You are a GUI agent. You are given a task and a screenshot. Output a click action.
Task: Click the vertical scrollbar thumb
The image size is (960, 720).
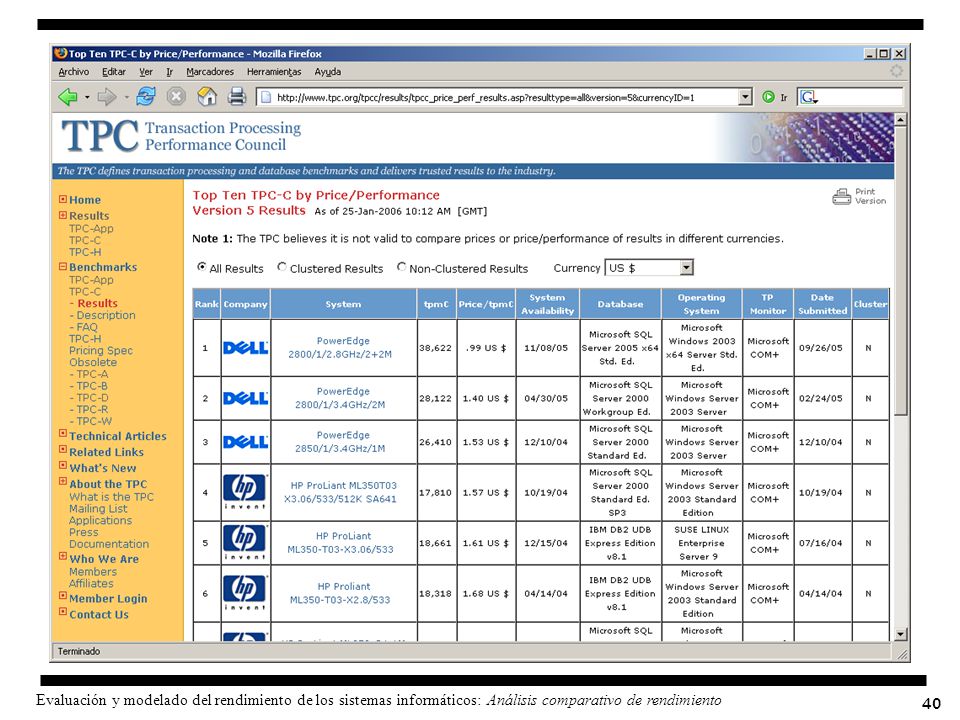pos(900,271)
